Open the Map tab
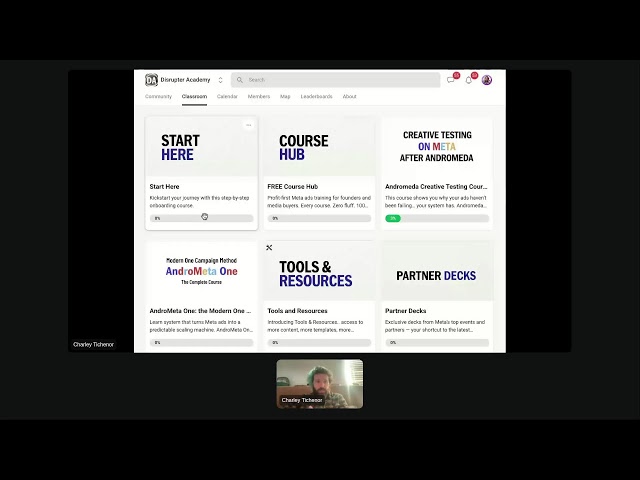This screenshot has width=640, height=480. pyautogui.click(x=285, y=97)
